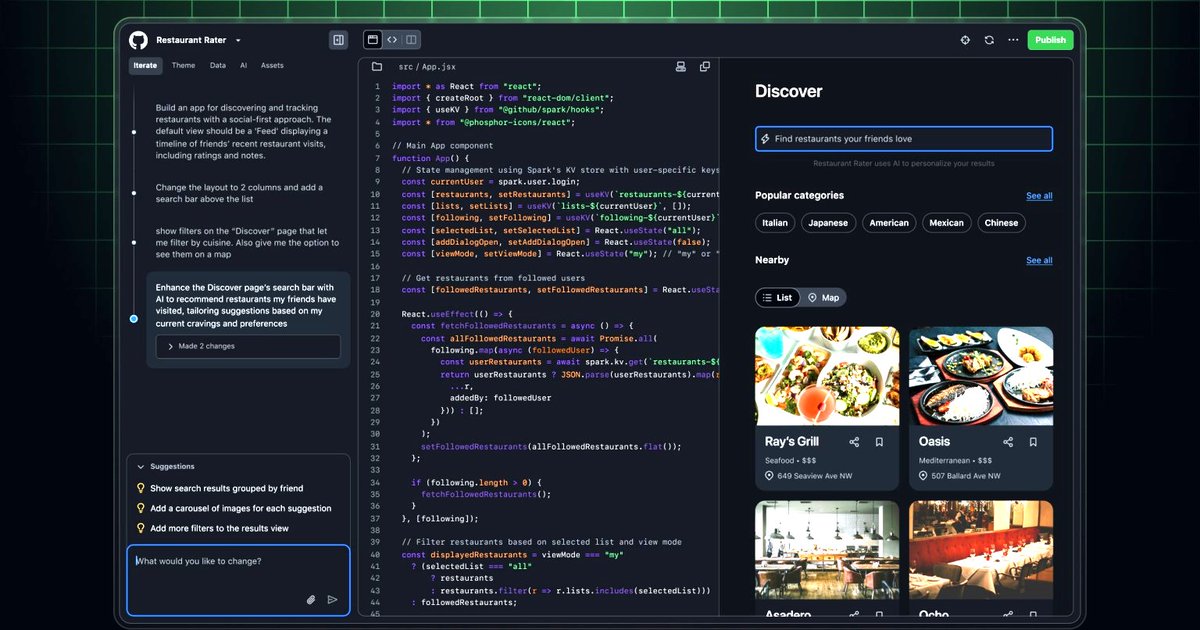Refresh the app preview

989,39
